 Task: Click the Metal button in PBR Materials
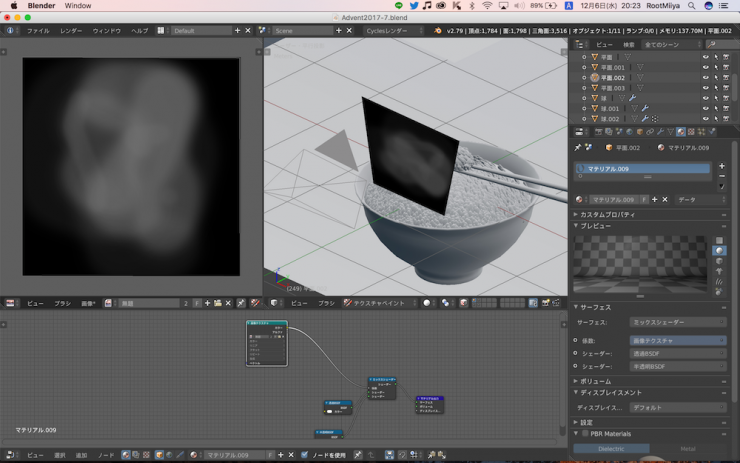pos(688,449)
